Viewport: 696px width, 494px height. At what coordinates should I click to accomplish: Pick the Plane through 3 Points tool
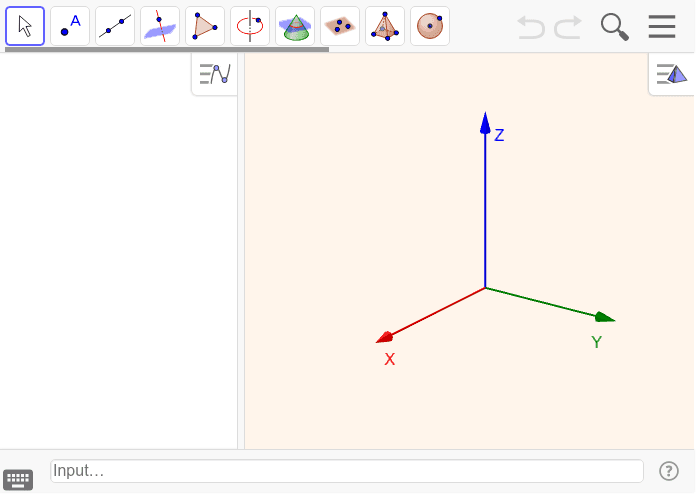tap(340, 26)
